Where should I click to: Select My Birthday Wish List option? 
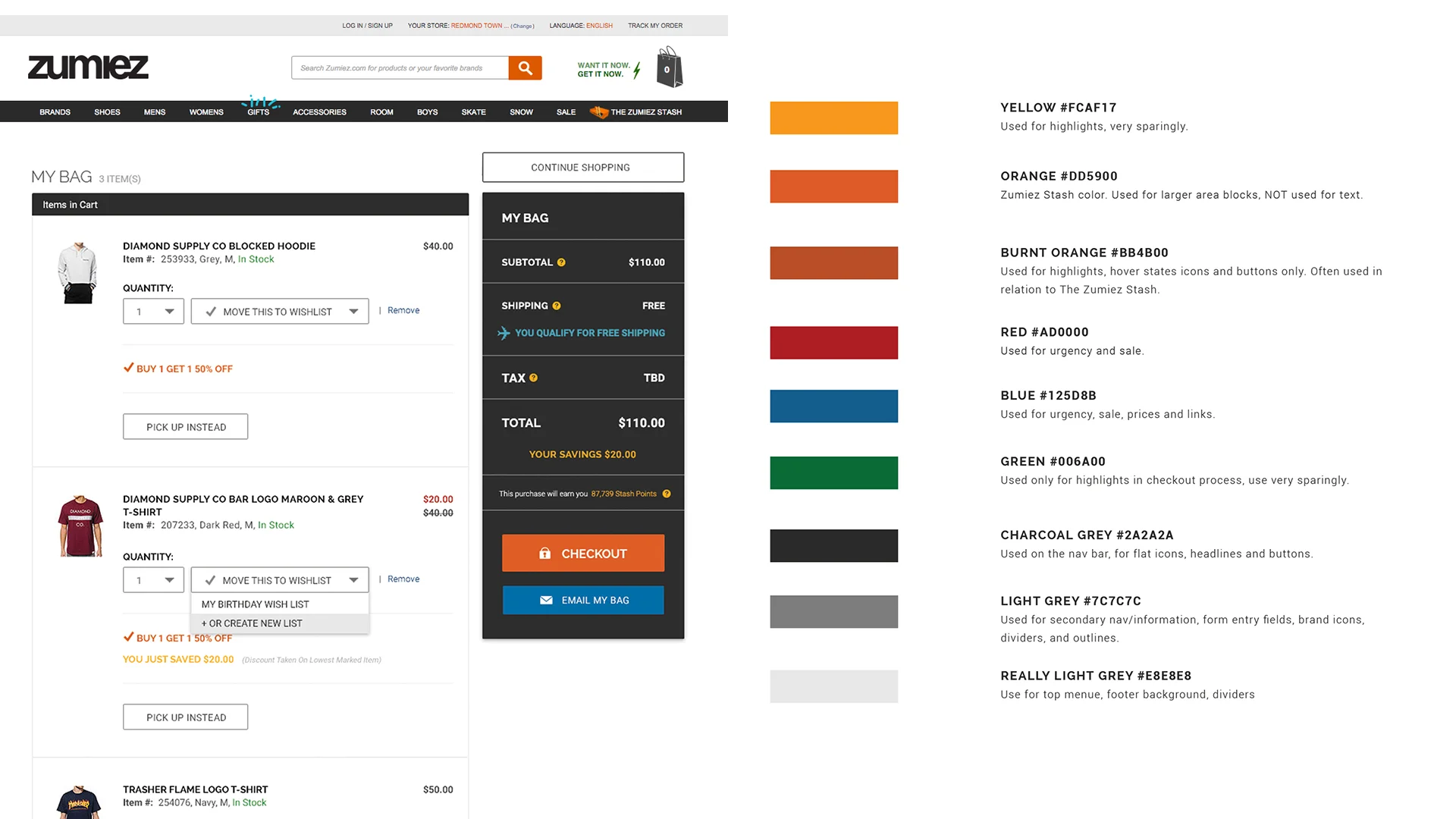pos(256,604)
